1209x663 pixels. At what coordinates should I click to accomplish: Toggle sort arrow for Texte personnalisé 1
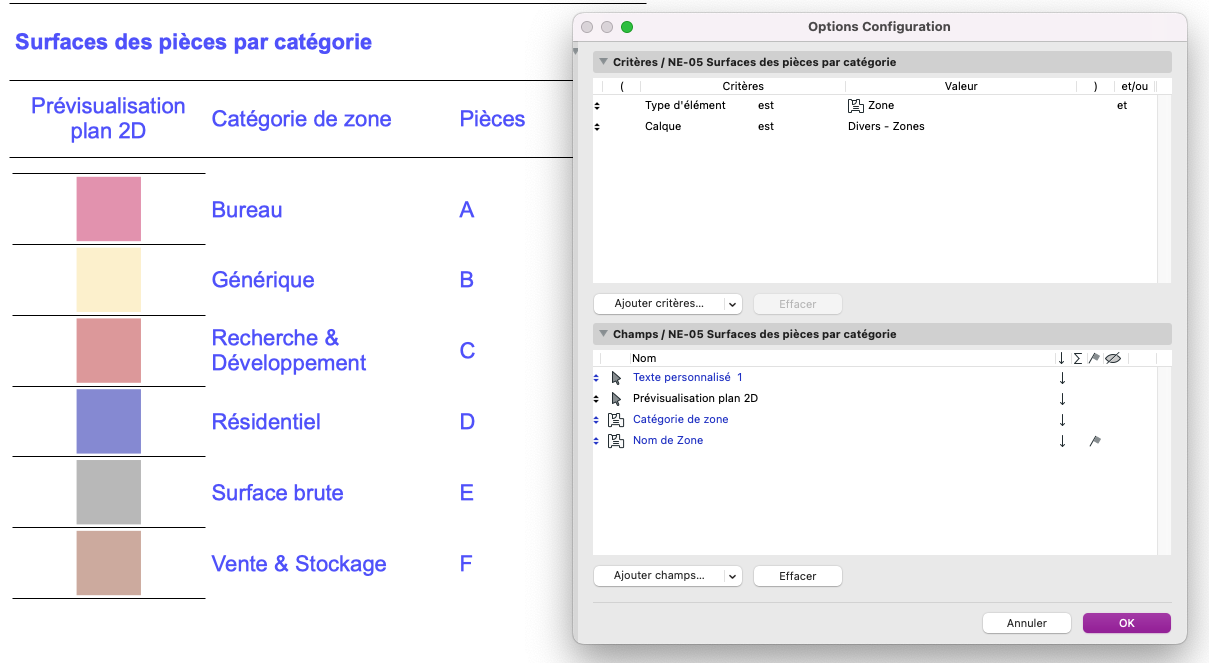[1062, 378]
